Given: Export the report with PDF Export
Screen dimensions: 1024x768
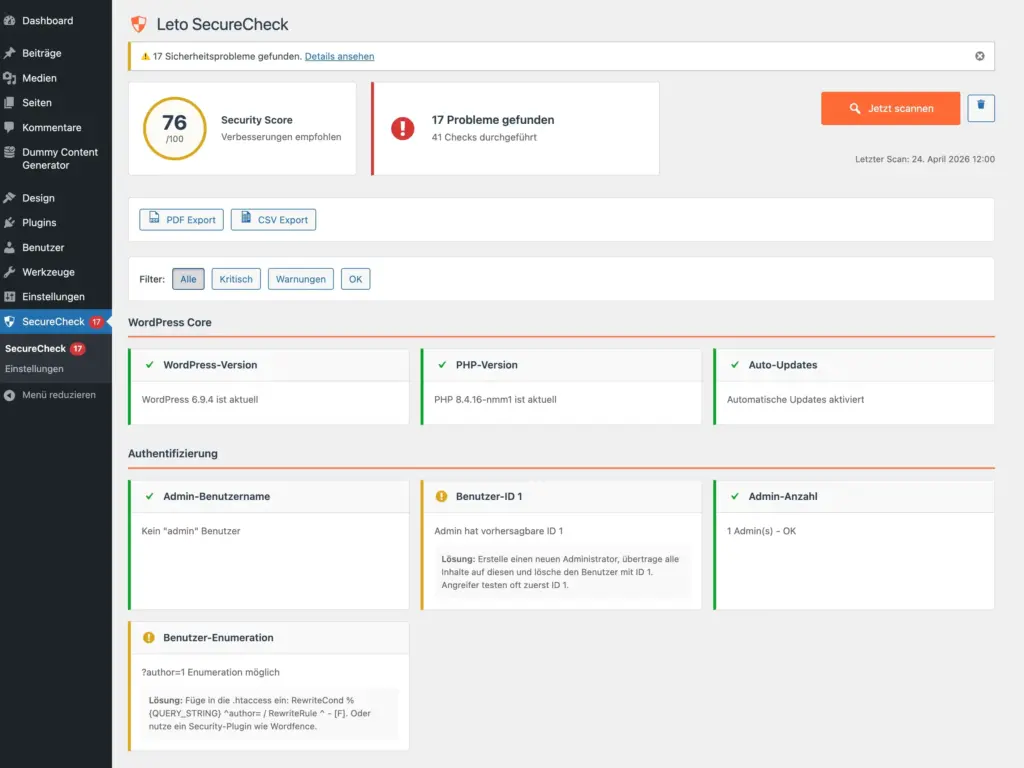Looking at the screenshot, I should click(x=182, y=219).
